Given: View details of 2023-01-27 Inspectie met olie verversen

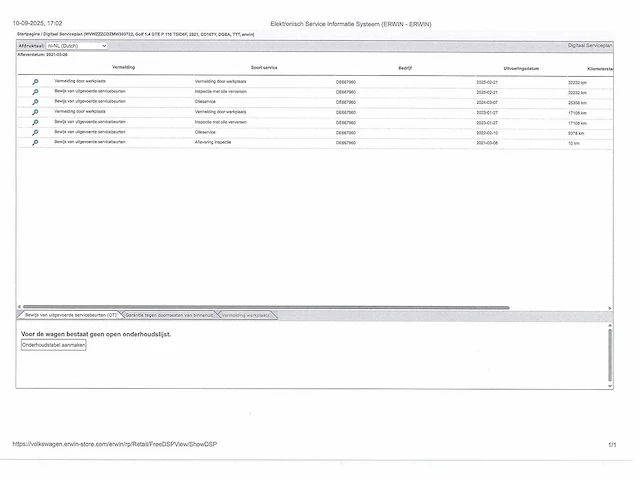Looking at the screenshot, I should pos(35,122).
